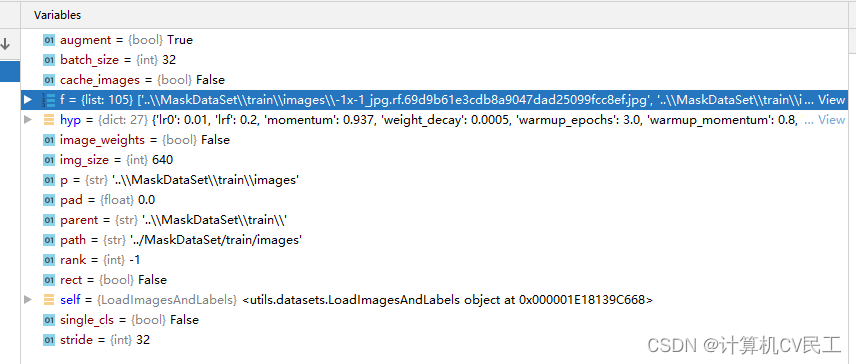Click the self object type icon
The image size is (856, 364).
coord(49,300)
